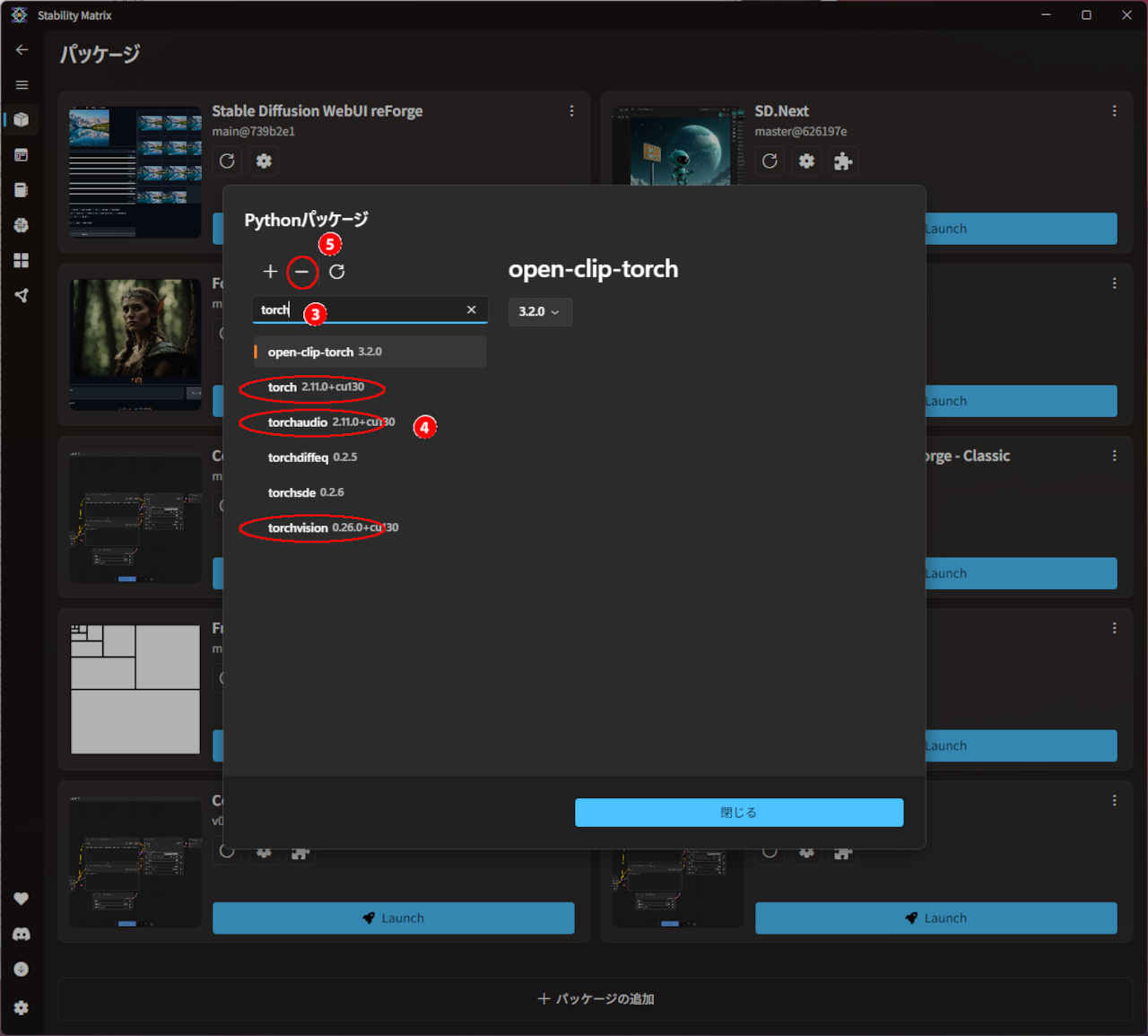Open the three-dot menu on Forge - Classic card
This screenshot has height=1036, width=1148.
(x=1114, y=456)
